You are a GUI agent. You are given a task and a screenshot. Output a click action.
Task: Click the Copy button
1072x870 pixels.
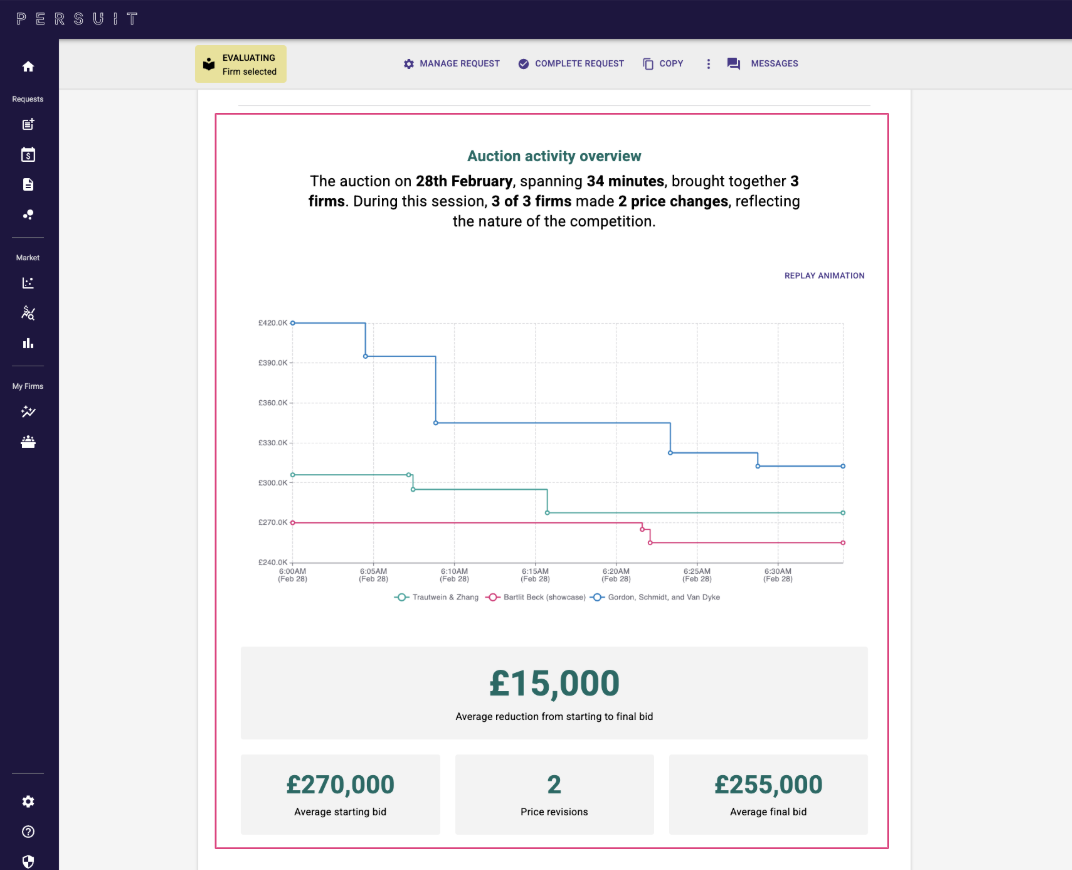pyautogui.click(x=663, y=64)
